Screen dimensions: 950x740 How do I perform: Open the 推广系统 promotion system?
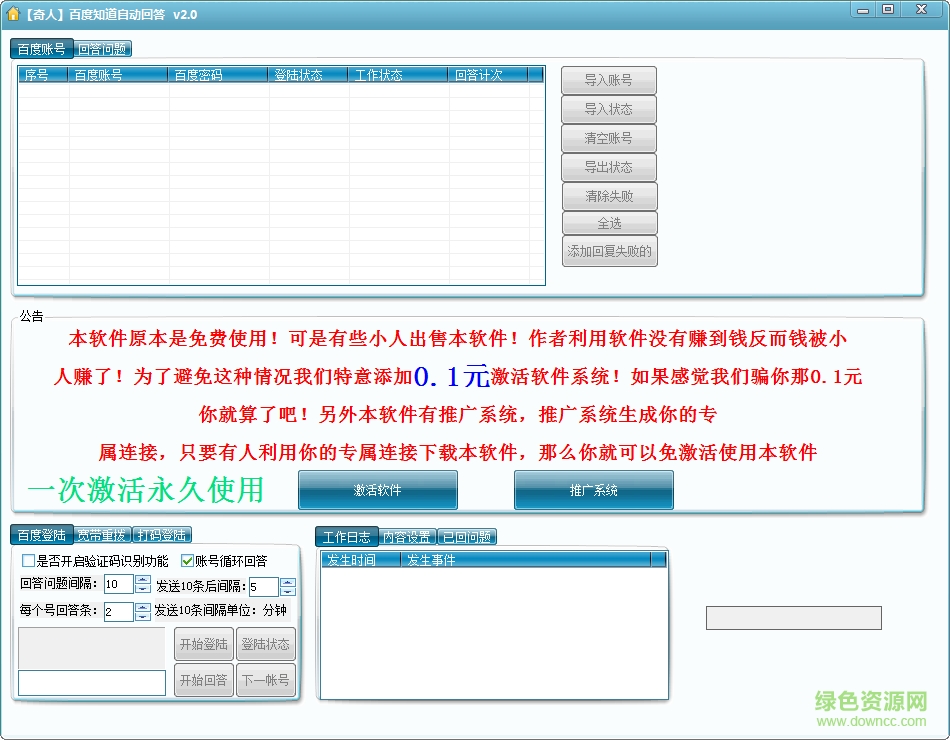pyautogui.click(x=594, y=490)
